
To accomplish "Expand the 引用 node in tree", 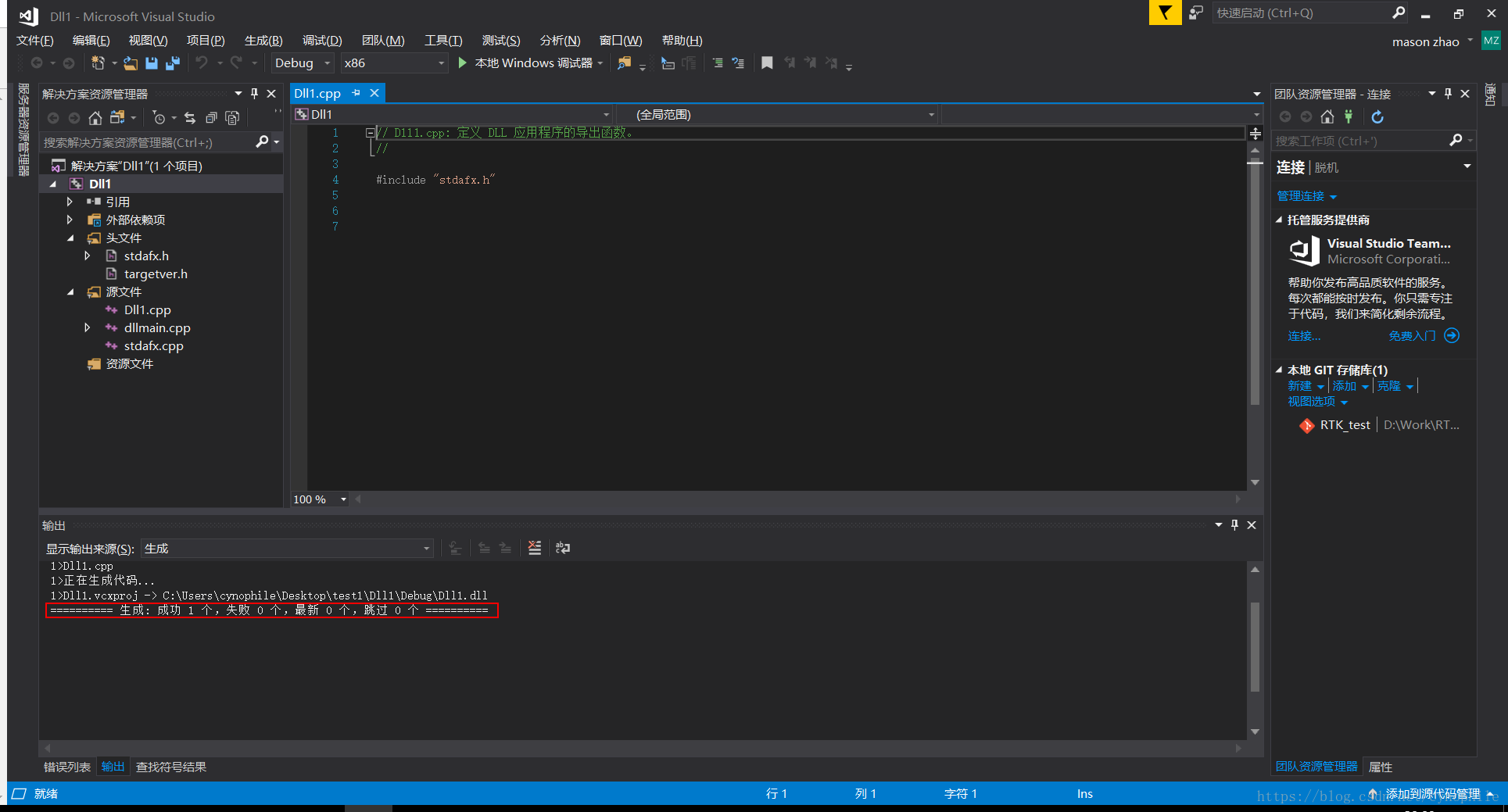I will [x=70, y=202].
